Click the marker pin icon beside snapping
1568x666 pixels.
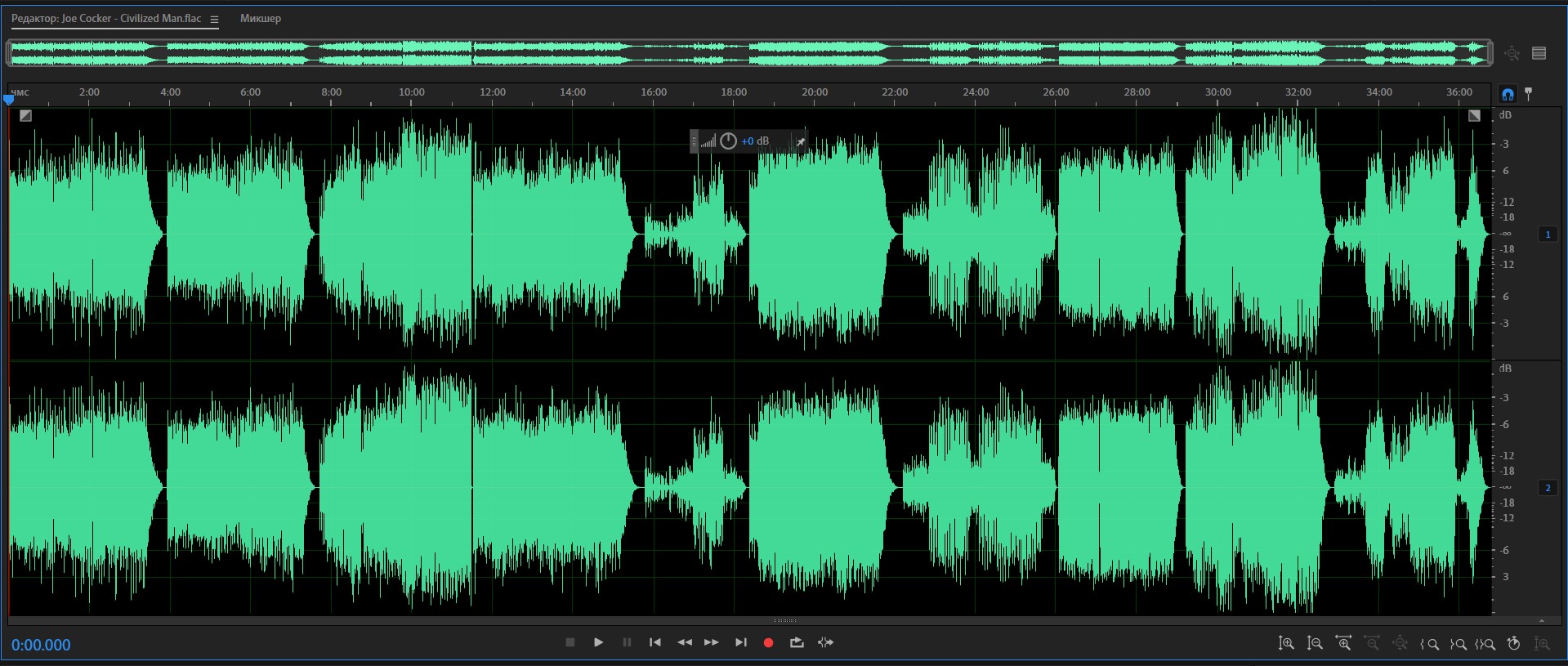click(1529, 94)
